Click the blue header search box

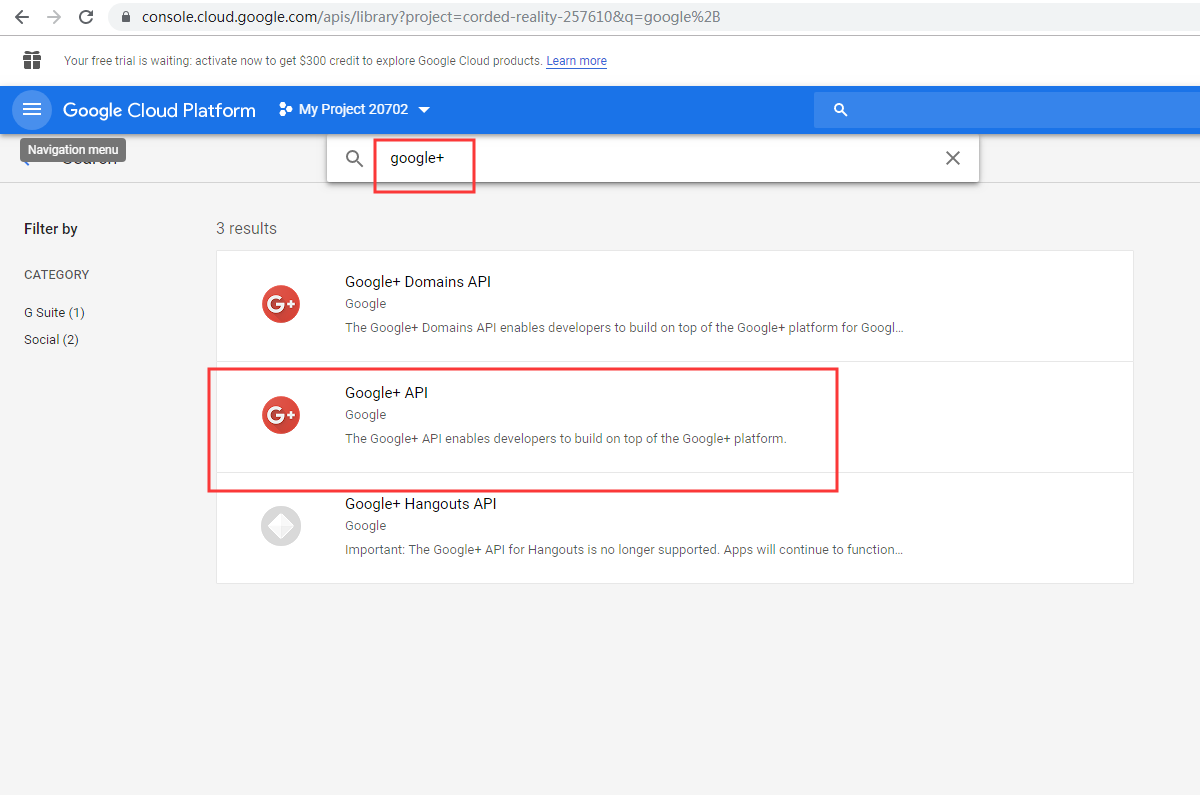pos(1007,110)
